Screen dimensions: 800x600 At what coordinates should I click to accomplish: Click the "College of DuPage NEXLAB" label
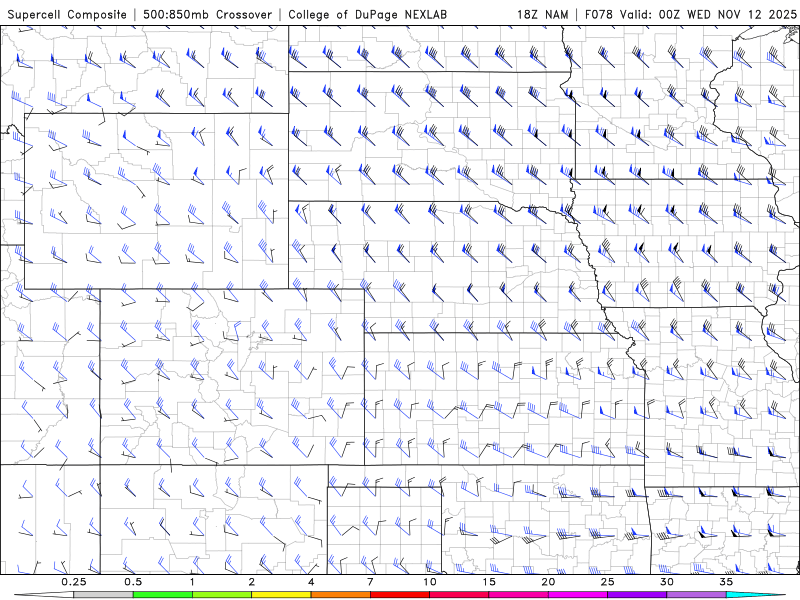(367, 14)
